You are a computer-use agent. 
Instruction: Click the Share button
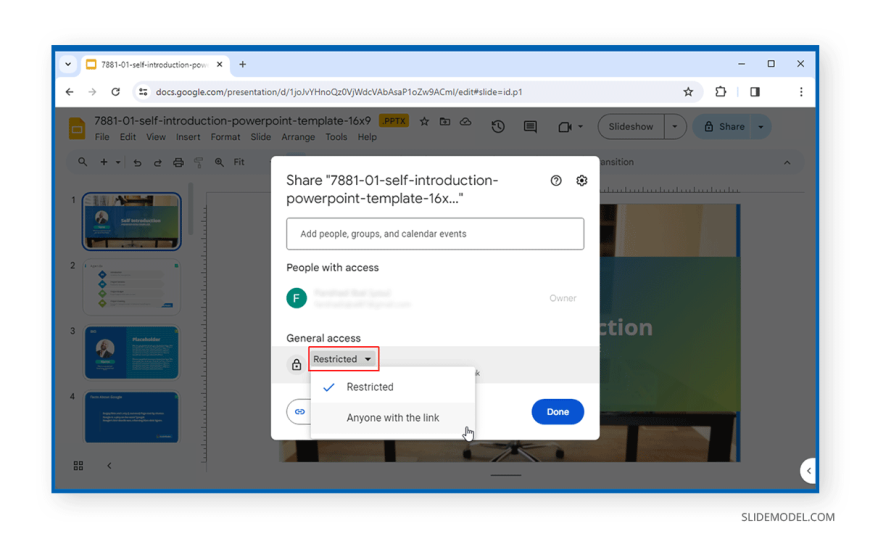click(722, 127)
